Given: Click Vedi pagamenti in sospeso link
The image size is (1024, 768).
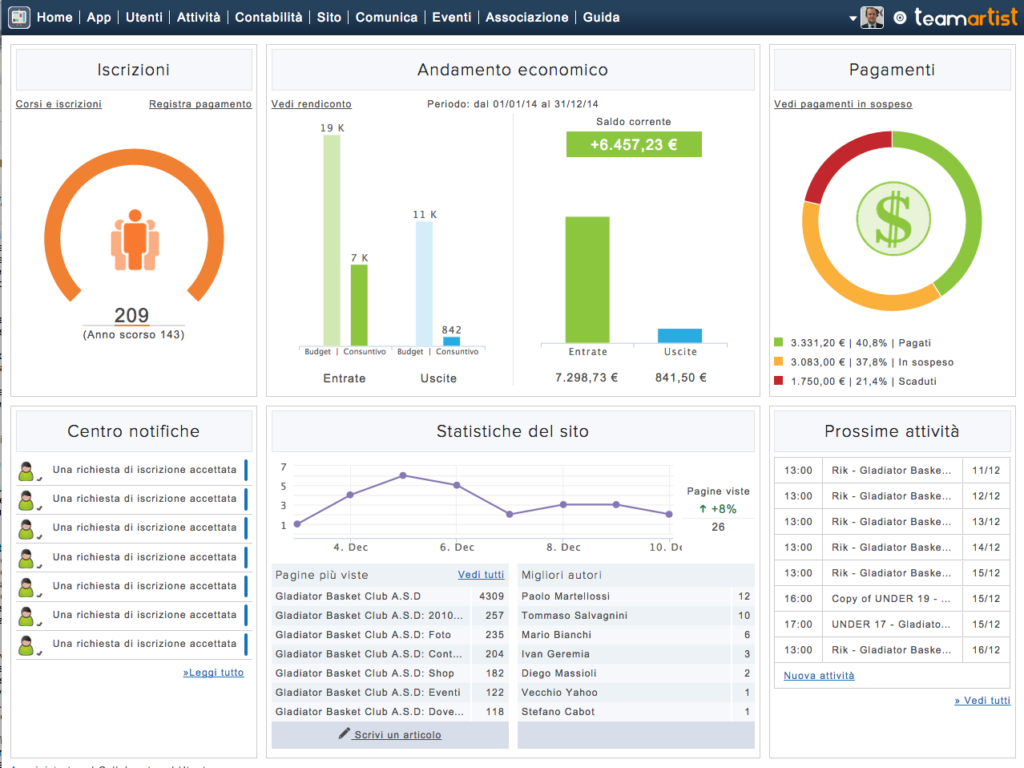Looking at the screenshot, I should (x=843, y=104).
